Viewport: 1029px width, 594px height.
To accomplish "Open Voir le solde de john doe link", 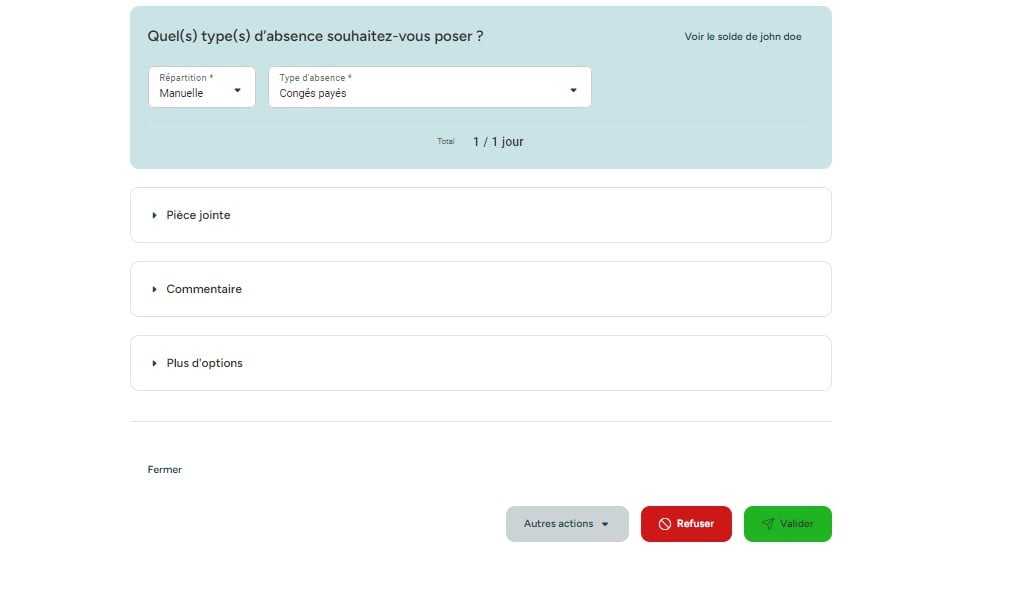I will pos(743,37).
